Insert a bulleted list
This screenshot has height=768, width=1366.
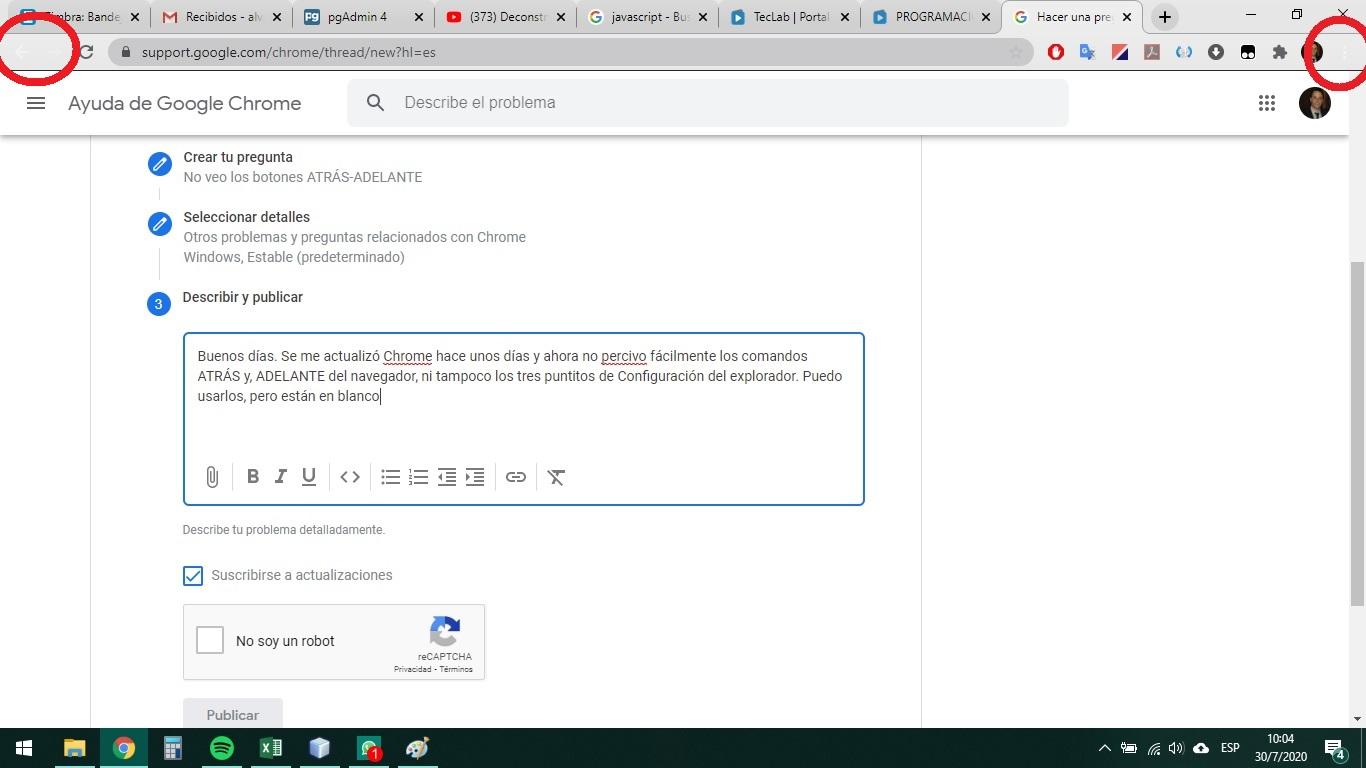click(391, 477)
